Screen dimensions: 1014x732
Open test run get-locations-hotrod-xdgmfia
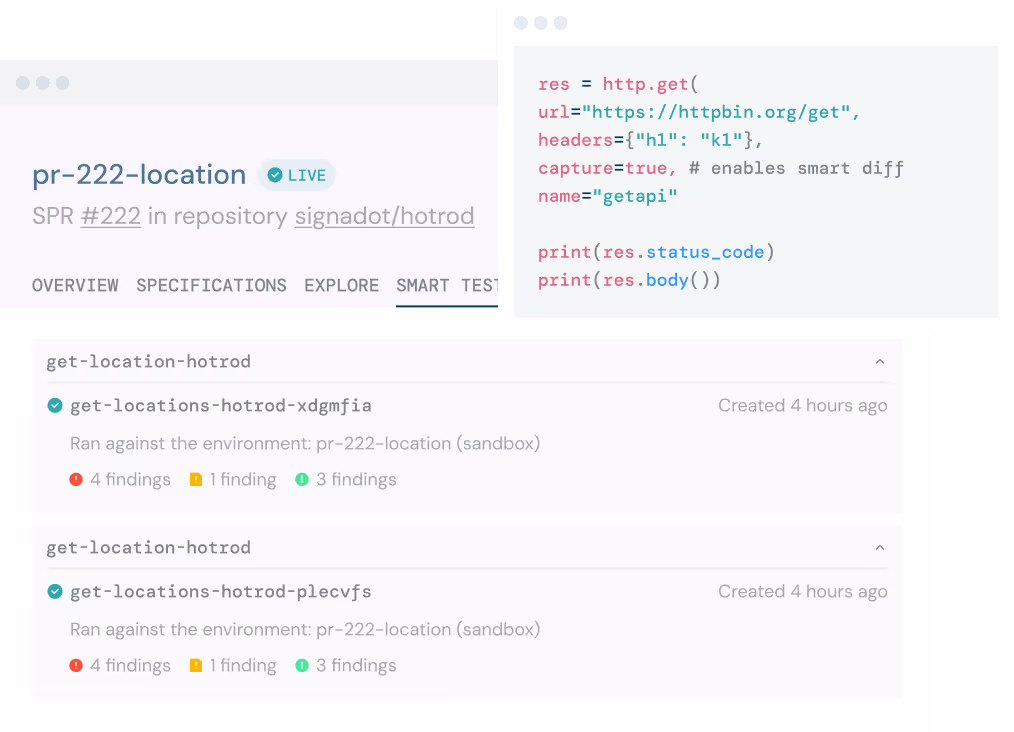coord(220,406)
